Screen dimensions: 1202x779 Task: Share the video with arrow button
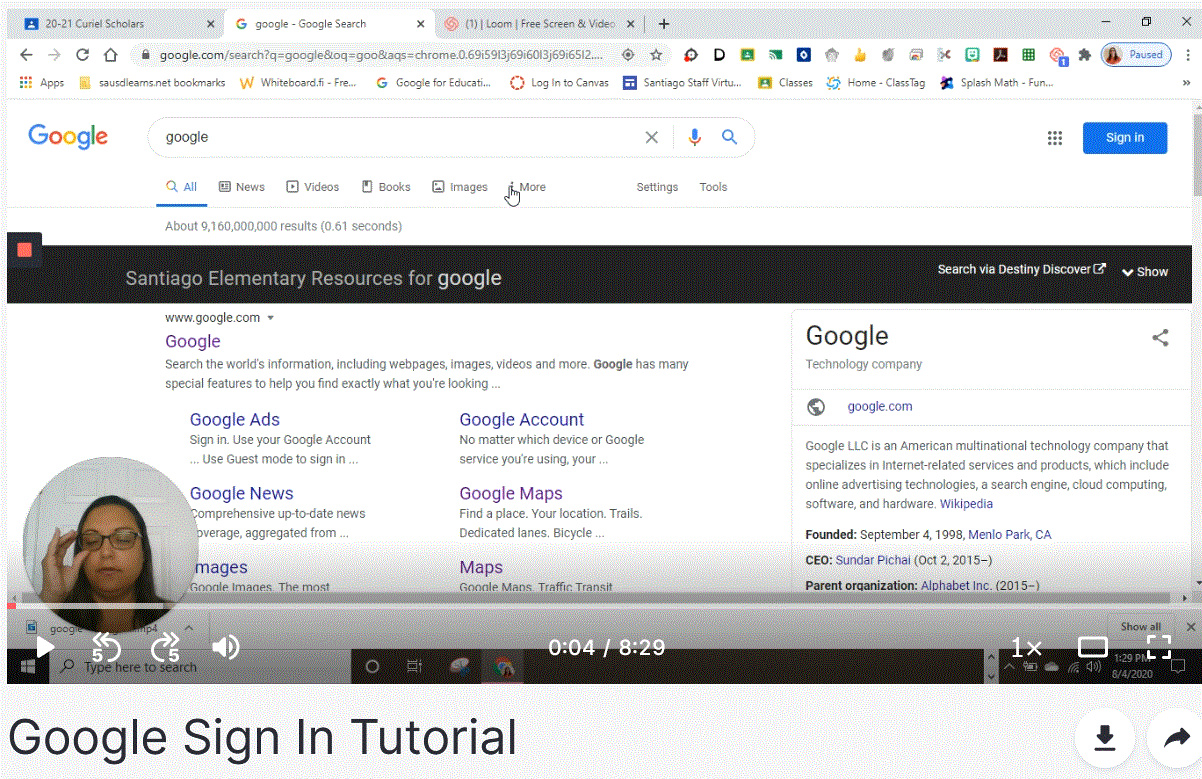pos(1176,738)
